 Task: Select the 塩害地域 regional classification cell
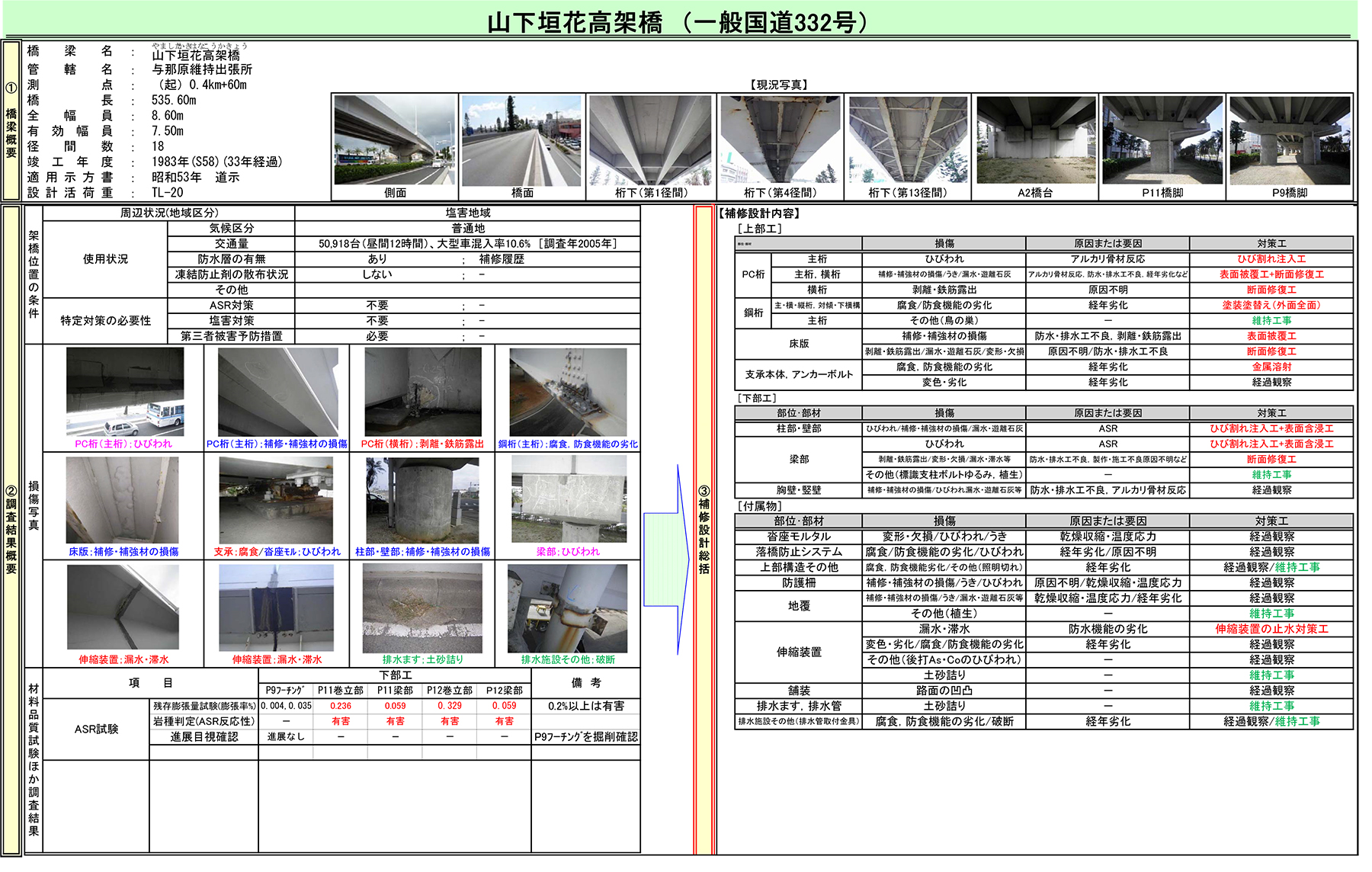click(x=467, y=213)
